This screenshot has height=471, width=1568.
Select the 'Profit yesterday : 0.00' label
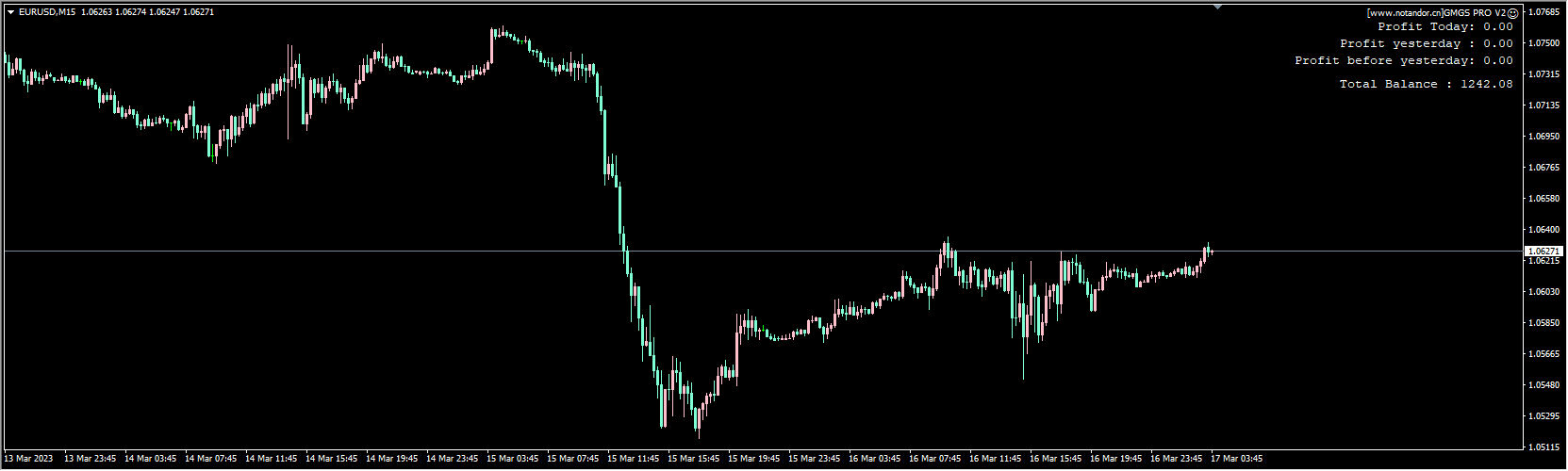(x=1427, y=44)
